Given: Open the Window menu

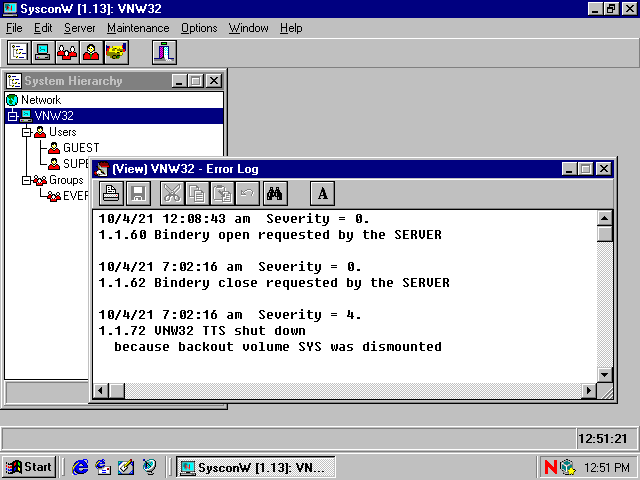Looking at the screenshot, I should (249, 28).
